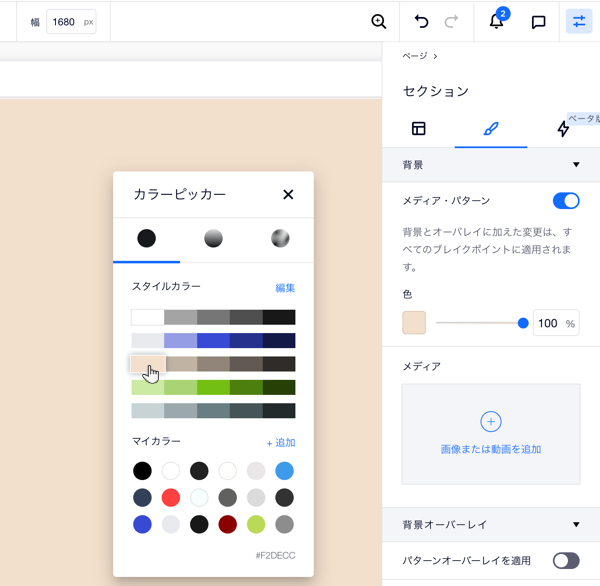
Task: Select the pale green style swatch
Action: point(148,387)
